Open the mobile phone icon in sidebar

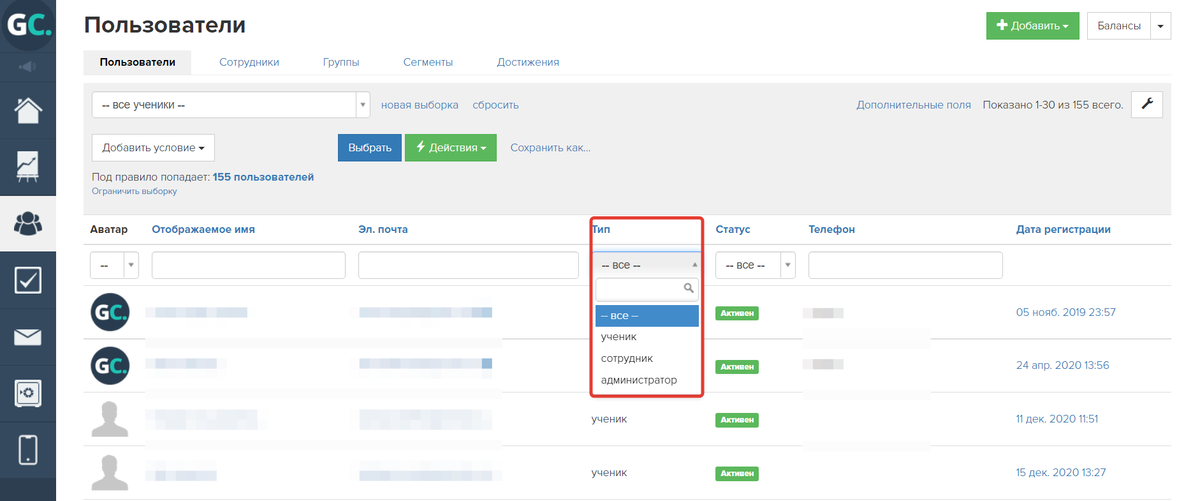pos(28,449)
